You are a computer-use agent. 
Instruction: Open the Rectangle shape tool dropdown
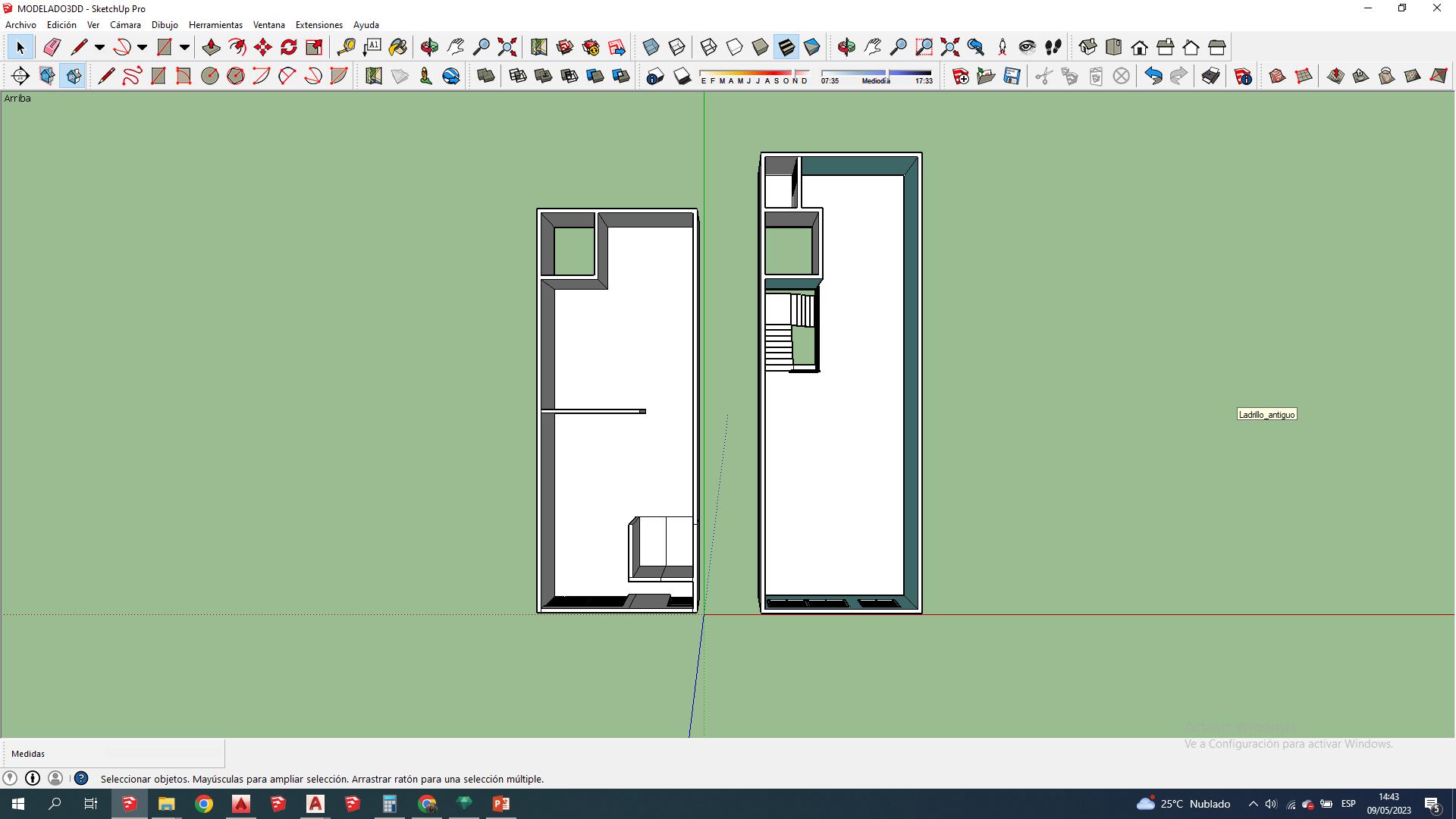pos(184,48)
